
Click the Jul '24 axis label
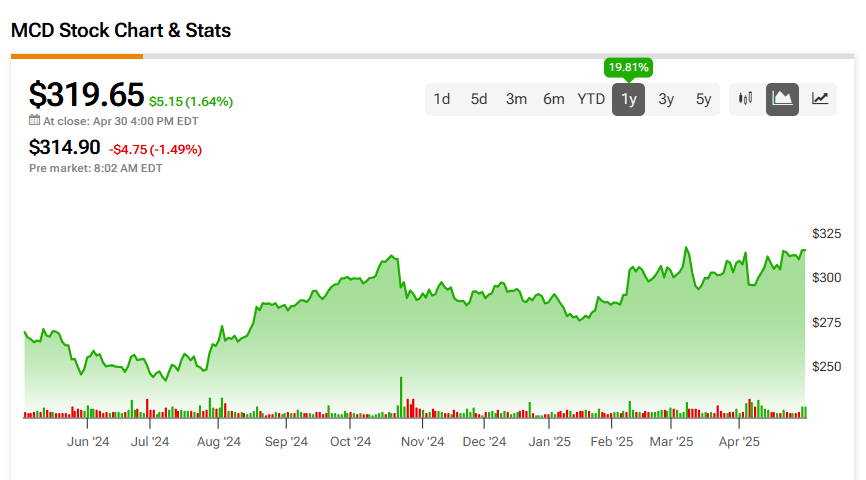tap(150, 442)
